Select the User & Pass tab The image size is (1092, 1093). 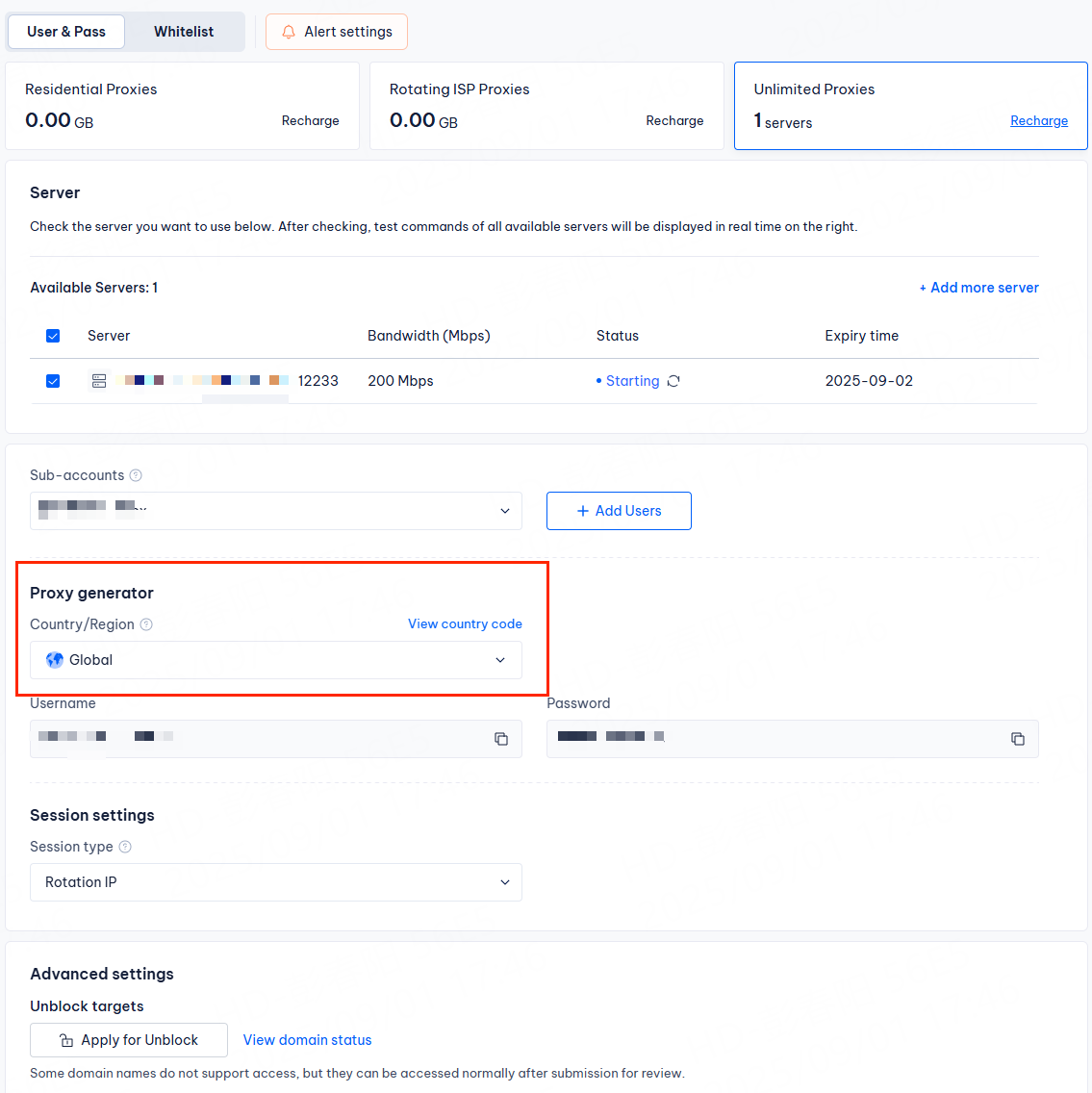[x=66, y=32]
